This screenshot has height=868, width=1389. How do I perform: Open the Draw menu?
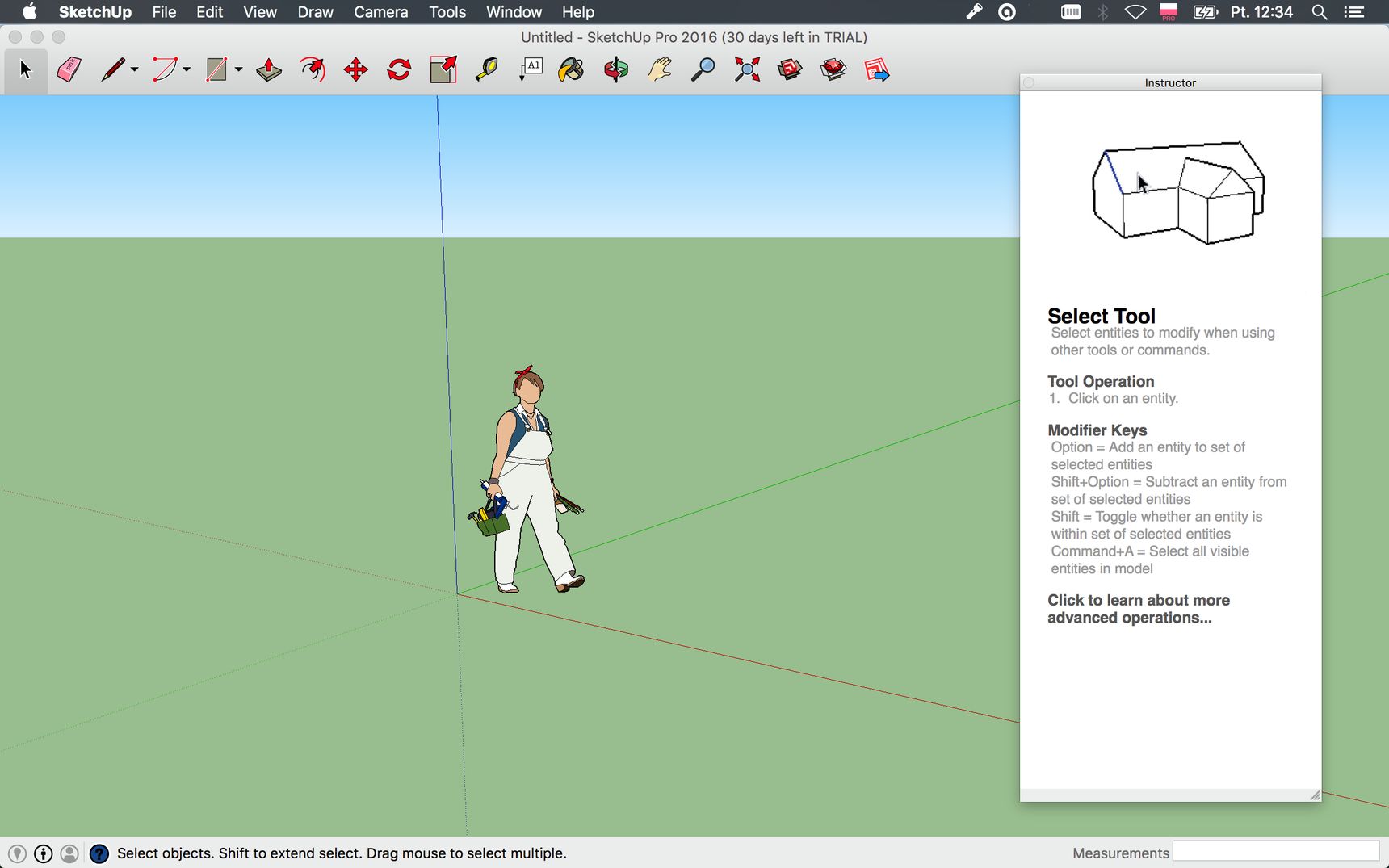[x=315, y=12]
